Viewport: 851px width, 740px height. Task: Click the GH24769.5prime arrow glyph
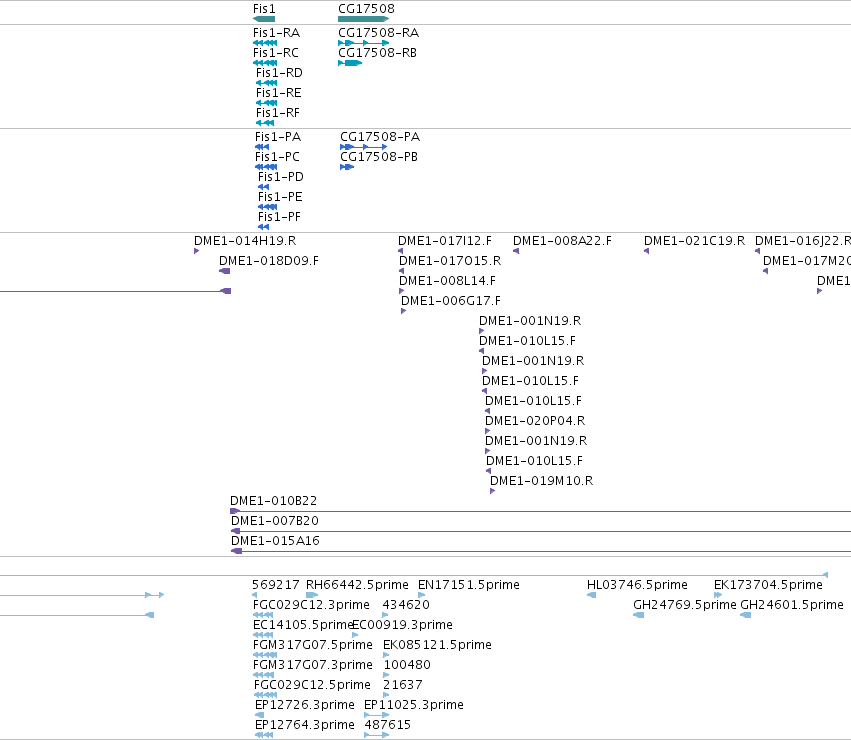tap(639, 616)
